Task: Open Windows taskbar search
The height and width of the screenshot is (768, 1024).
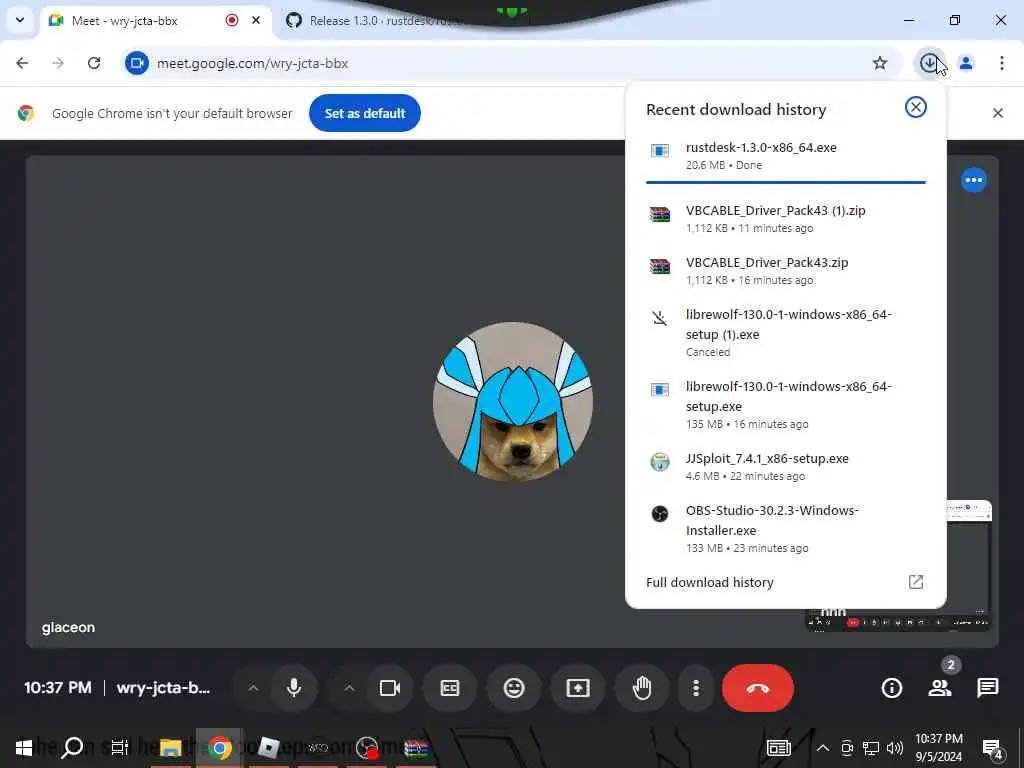Action: coord(72,748)
